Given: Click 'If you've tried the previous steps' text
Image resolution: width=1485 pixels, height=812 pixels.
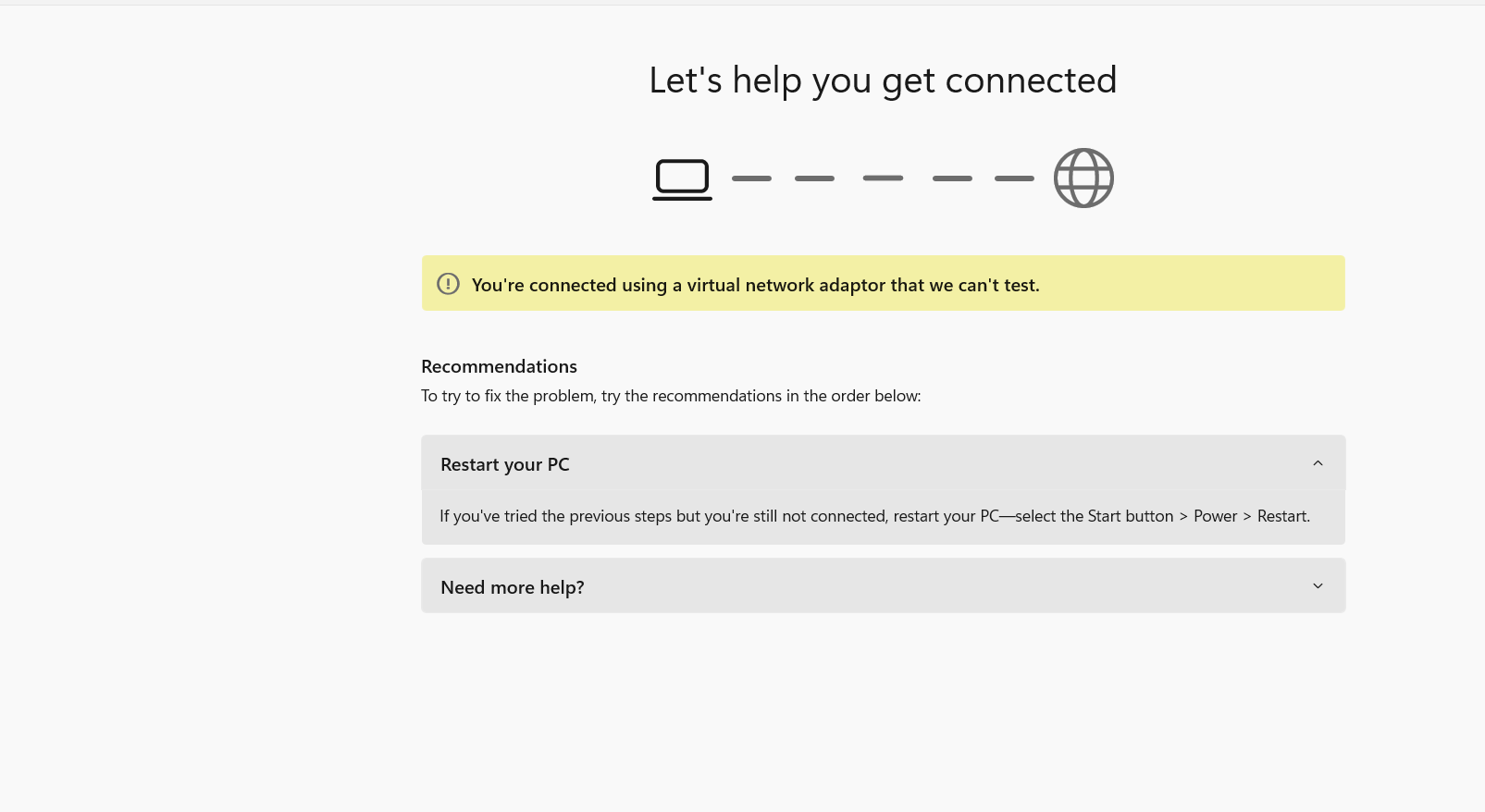Looking at the screenshot, I should (x=555, y=516).
